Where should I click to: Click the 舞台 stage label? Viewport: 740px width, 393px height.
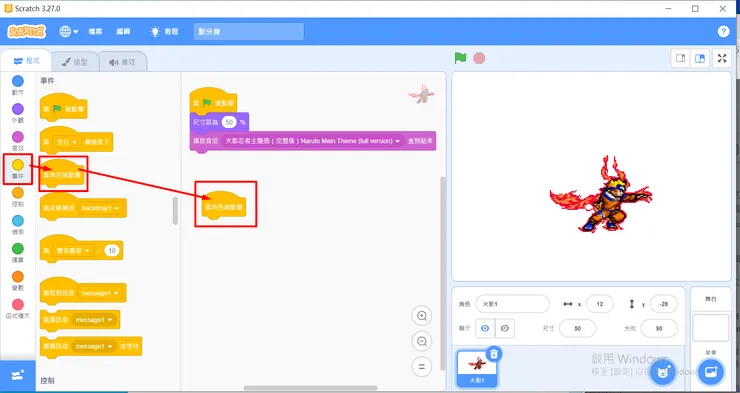(710, 299)
